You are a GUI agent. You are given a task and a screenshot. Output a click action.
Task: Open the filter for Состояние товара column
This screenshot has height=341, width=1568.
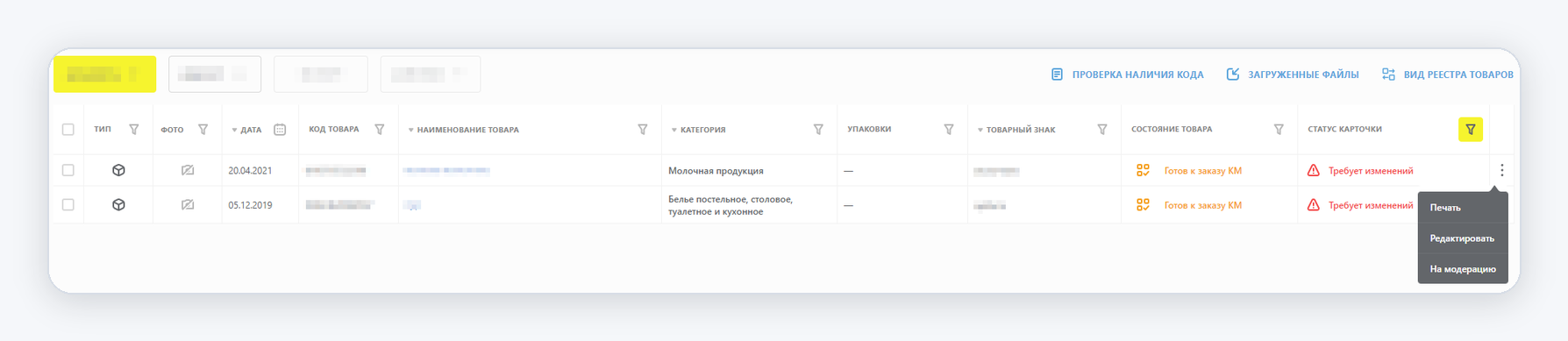[x=1279, y=130]
